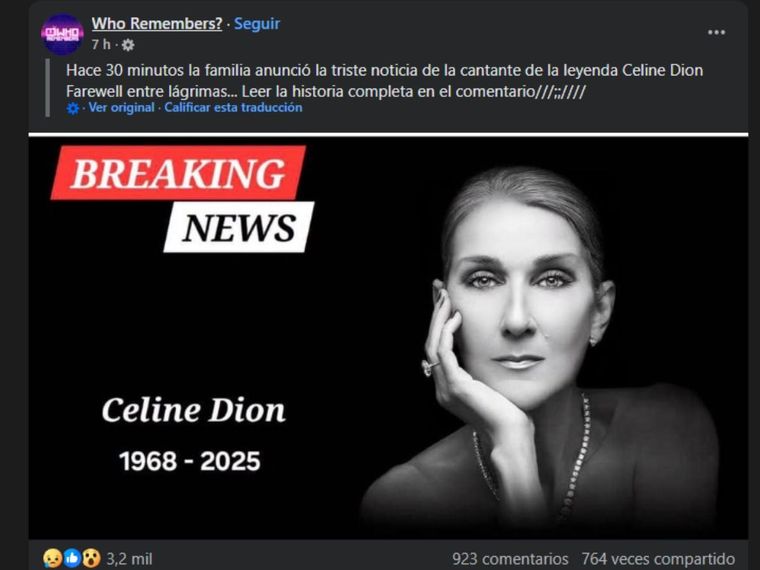Select the wow surprised reaction emoji
The height and width of the screenshot is (570, 760).
[91, 558]
